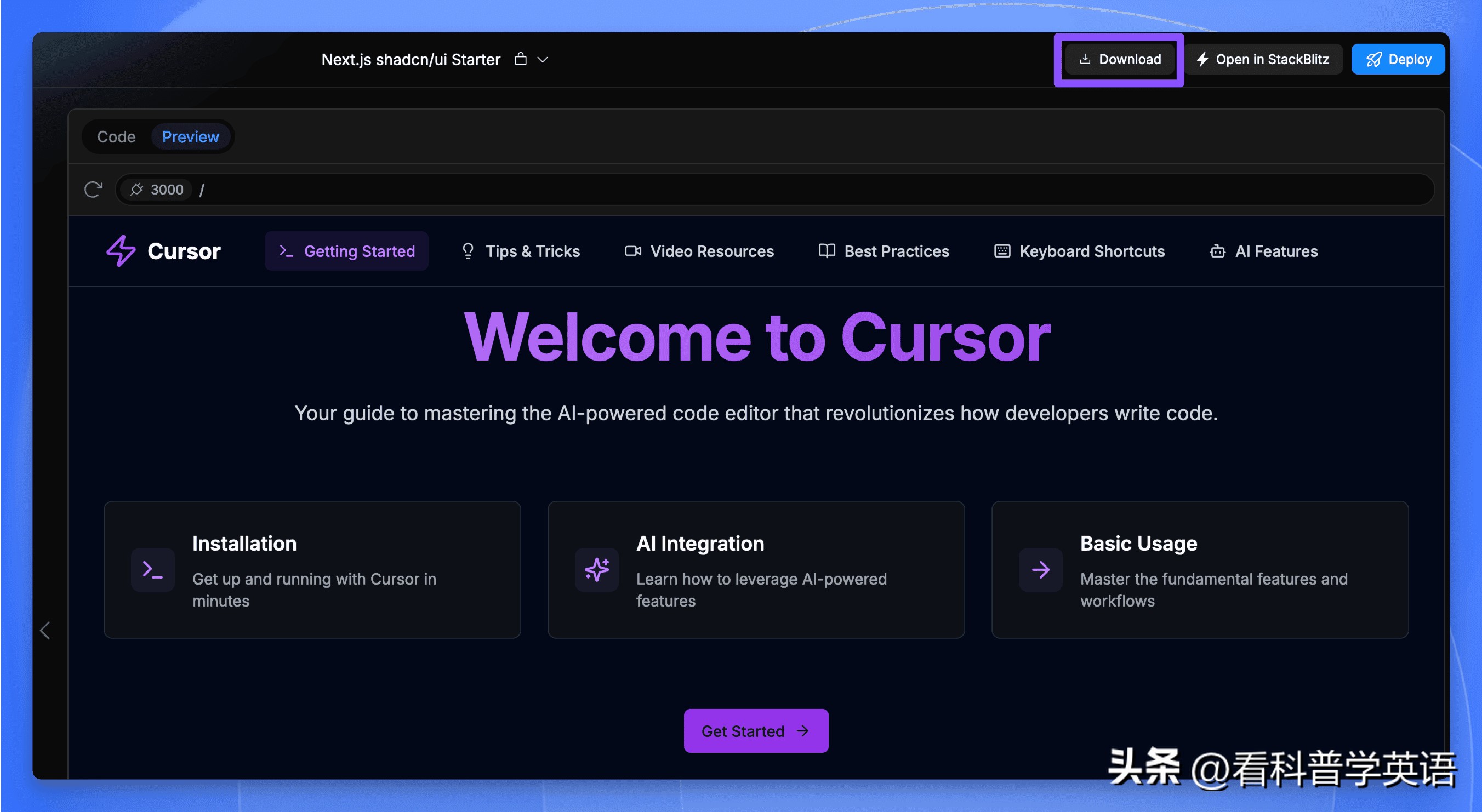Viewport: 1482px width, 812px height.
Task: Click Open in StackBlitz button
Action: (x=1263, y=59)
